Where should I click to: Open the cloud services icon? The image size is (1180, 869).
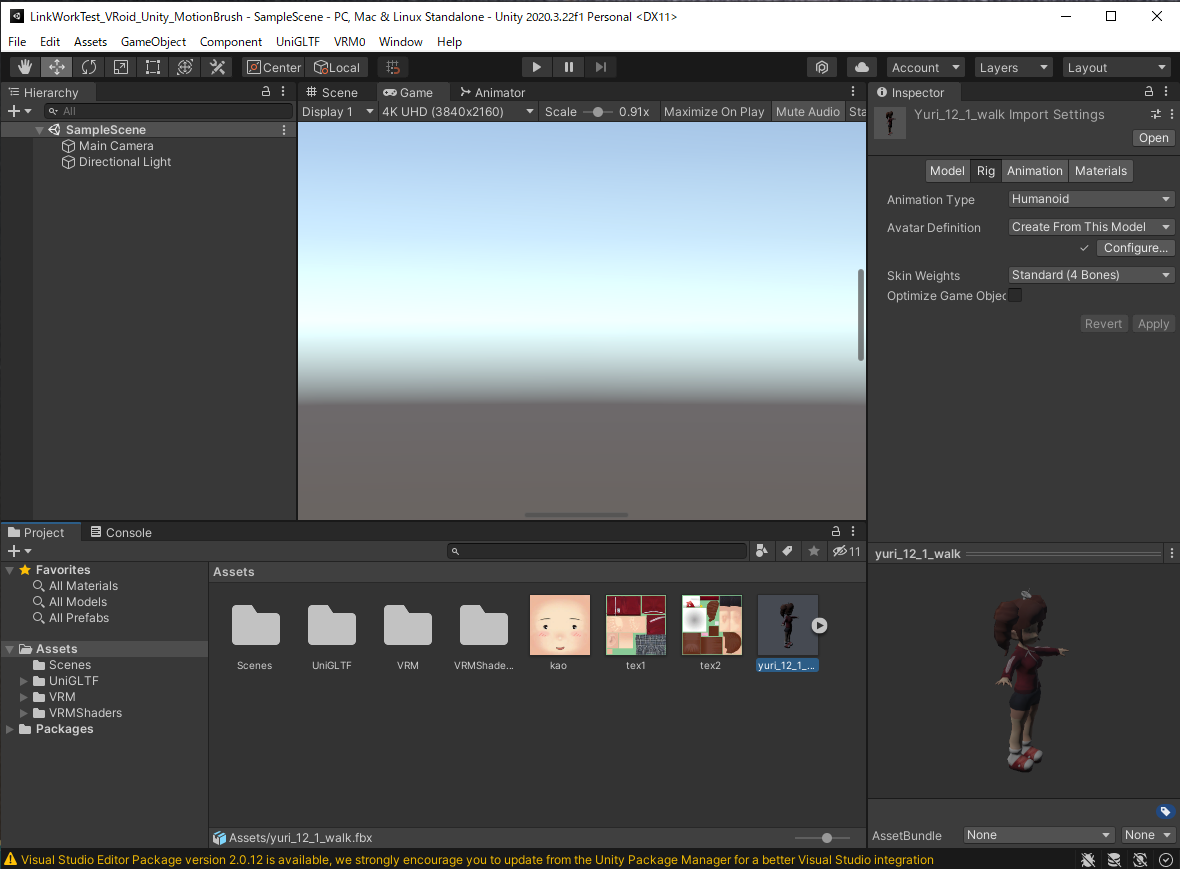coord(861,67)
